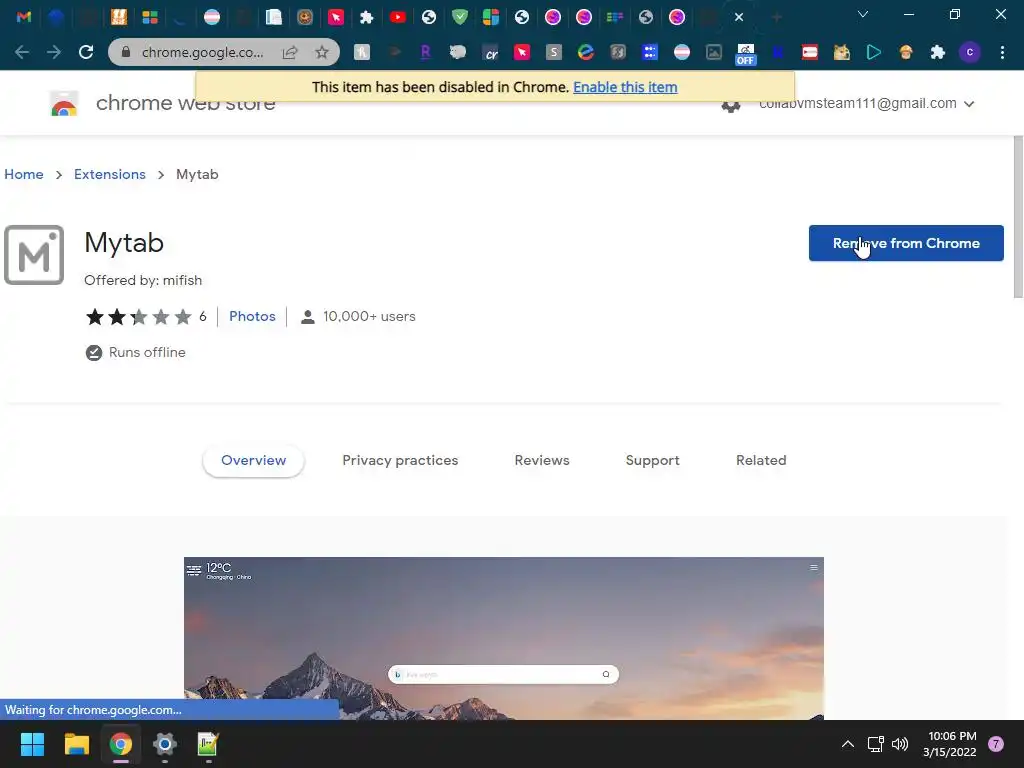Reload the current page
Viewport: 1024px width, 768px height.
point(86,52)
